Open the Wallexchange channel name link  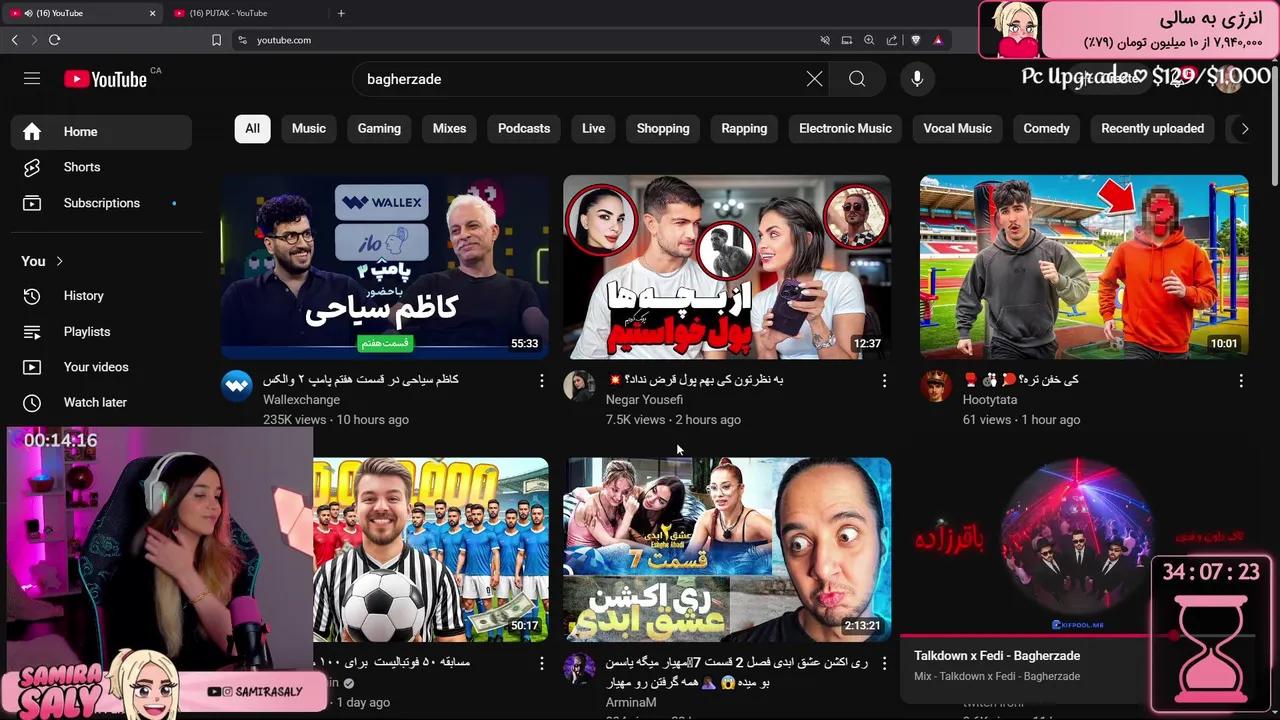(301, 400)
